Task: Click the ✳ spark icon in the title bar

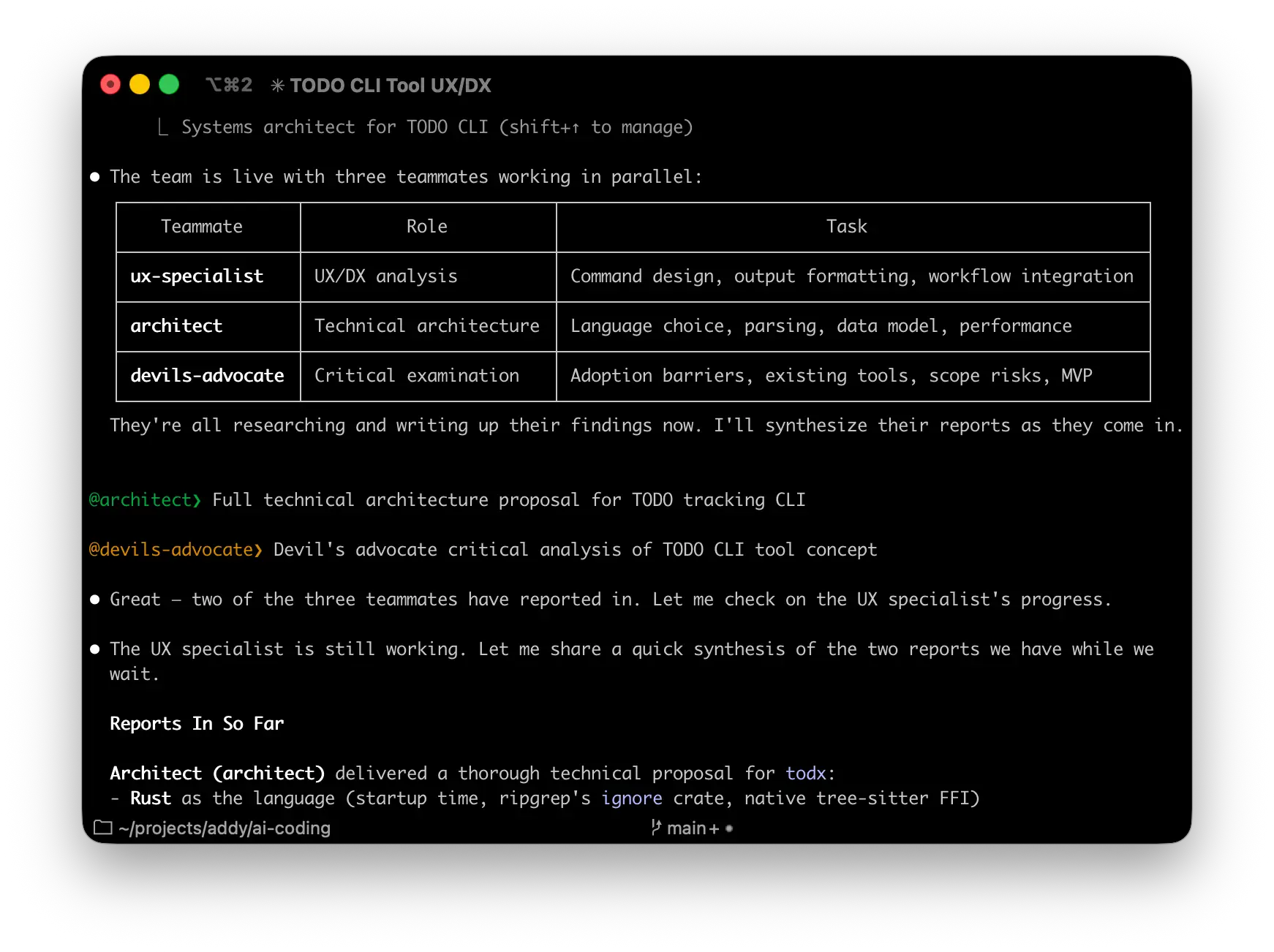Action: click(x=276, y=85)
